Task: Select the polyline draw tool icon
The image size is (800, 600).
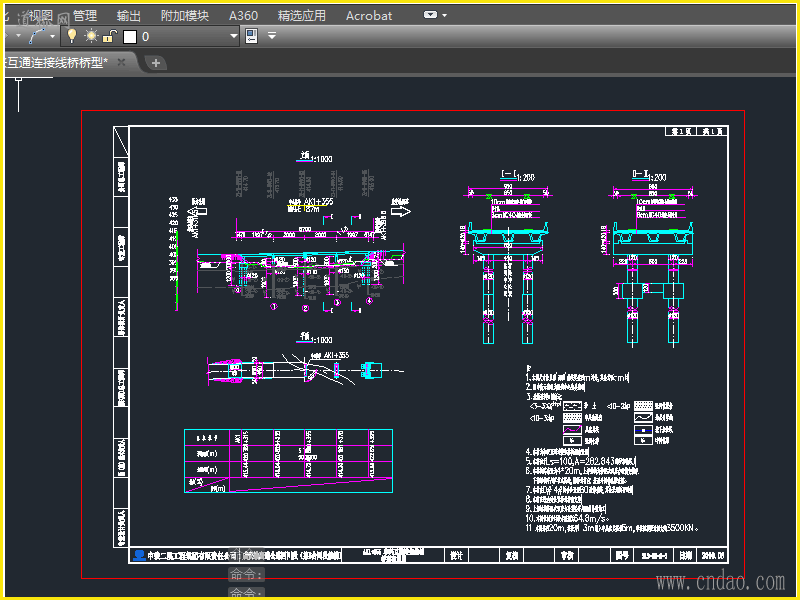Action: [x=38, y=36]
